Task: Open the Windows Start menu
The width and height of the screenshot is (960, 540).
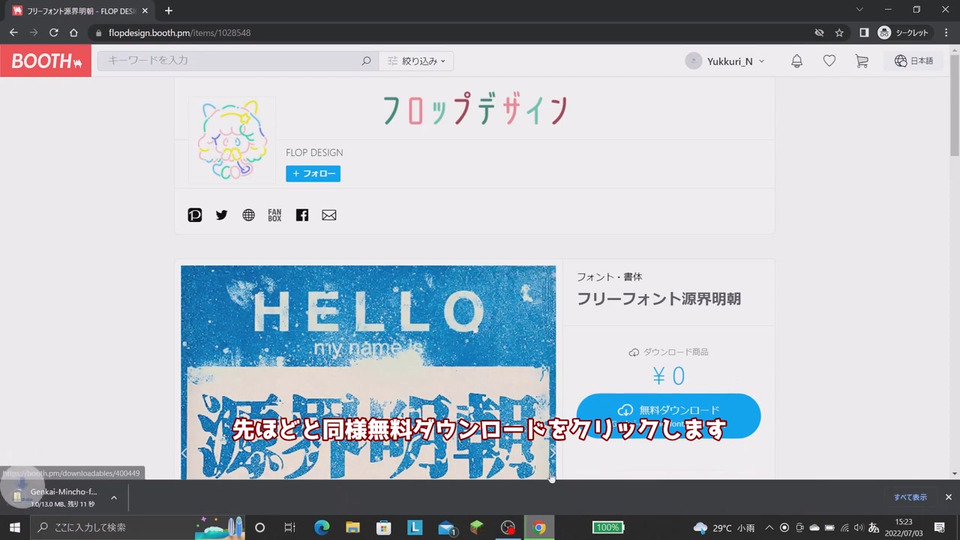Action: 15,527
